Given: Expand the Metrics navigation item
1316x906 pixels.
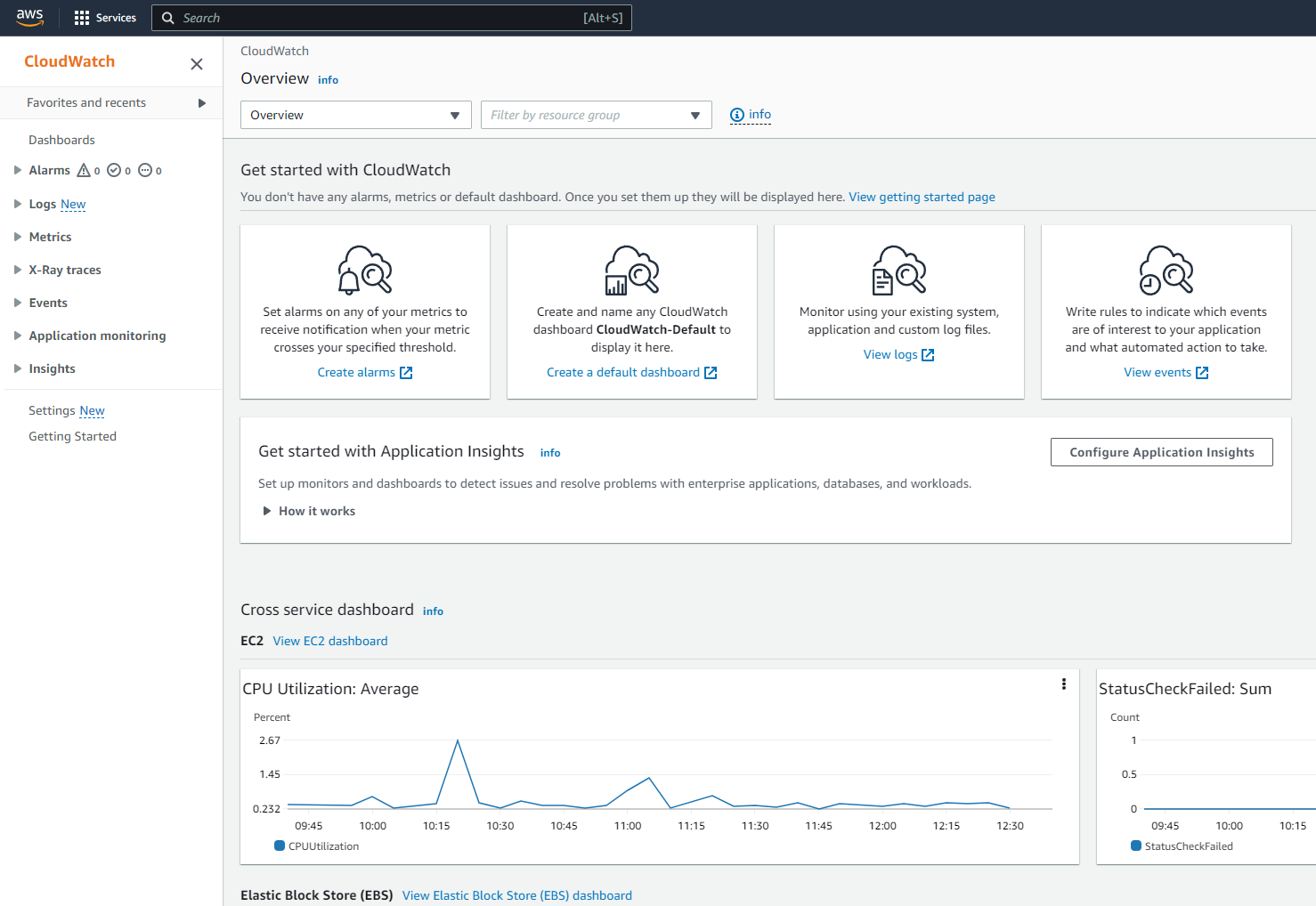Looking at the screenshot, I should pyautogui.click(x=50, y=237).
